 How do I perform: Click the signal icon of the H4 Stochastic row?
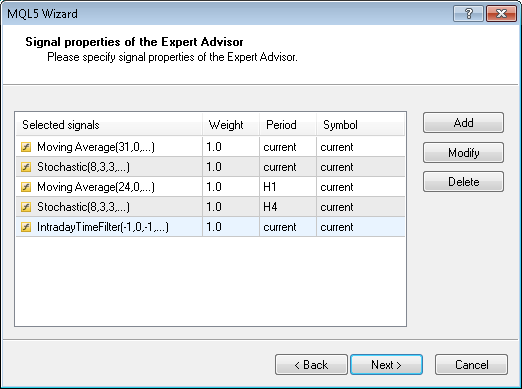[x=26, y=207]
